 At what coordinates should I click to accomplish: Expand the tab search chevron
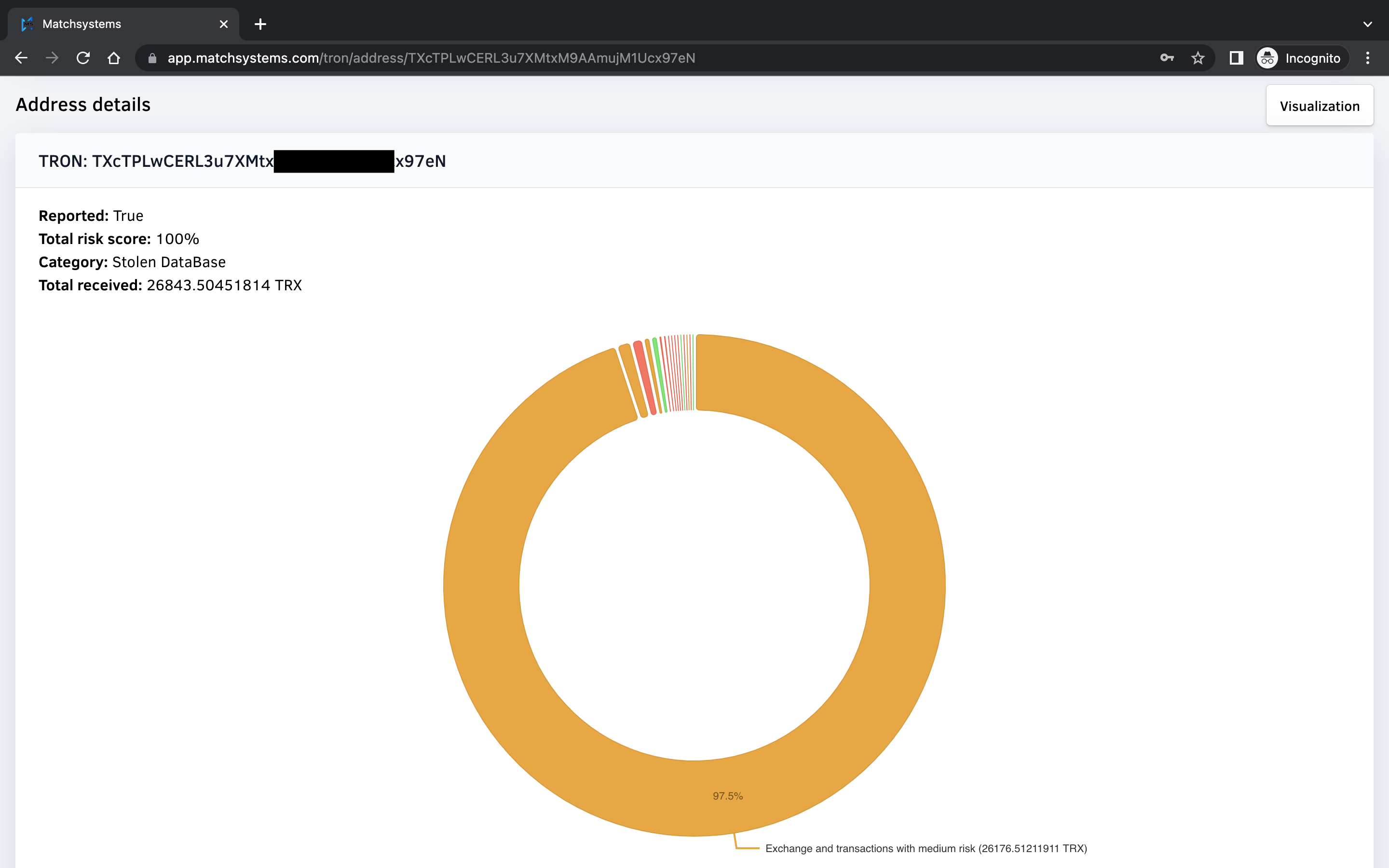tap(1367, 24)
